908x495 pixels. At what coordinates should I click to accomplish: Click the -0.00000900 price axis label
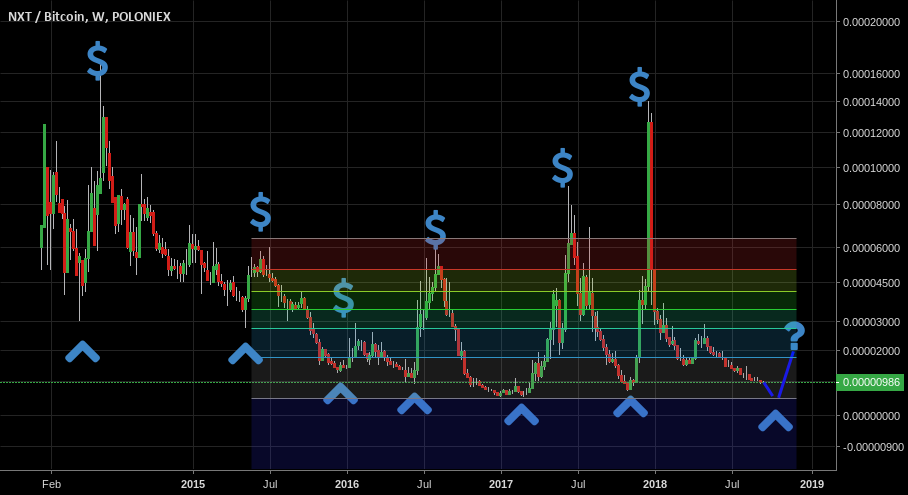pos(871,447)
